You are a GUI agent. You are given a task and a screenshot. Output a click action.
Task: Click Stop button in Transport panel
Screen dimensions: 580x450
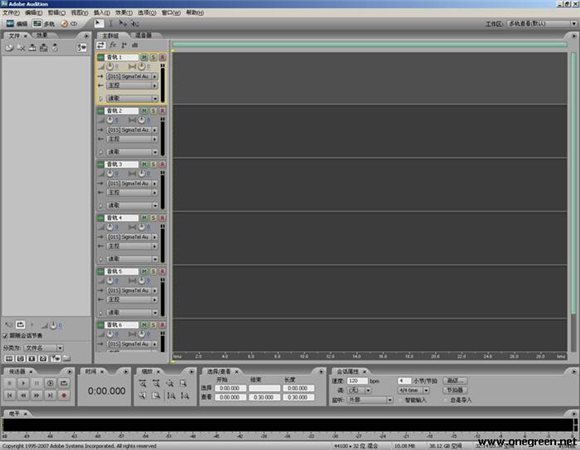click(10, 383)
